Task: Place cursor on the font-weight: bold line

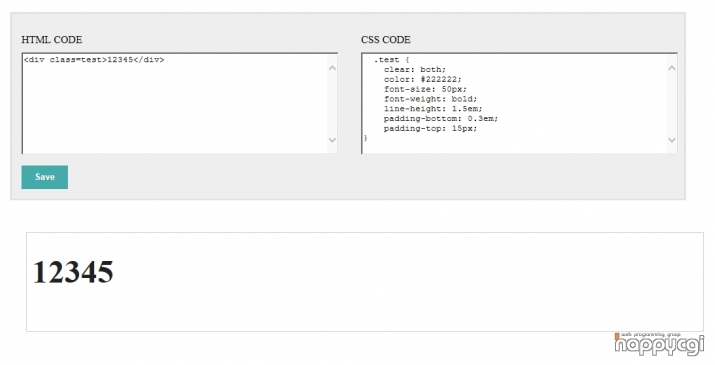Action: point(430,99)
